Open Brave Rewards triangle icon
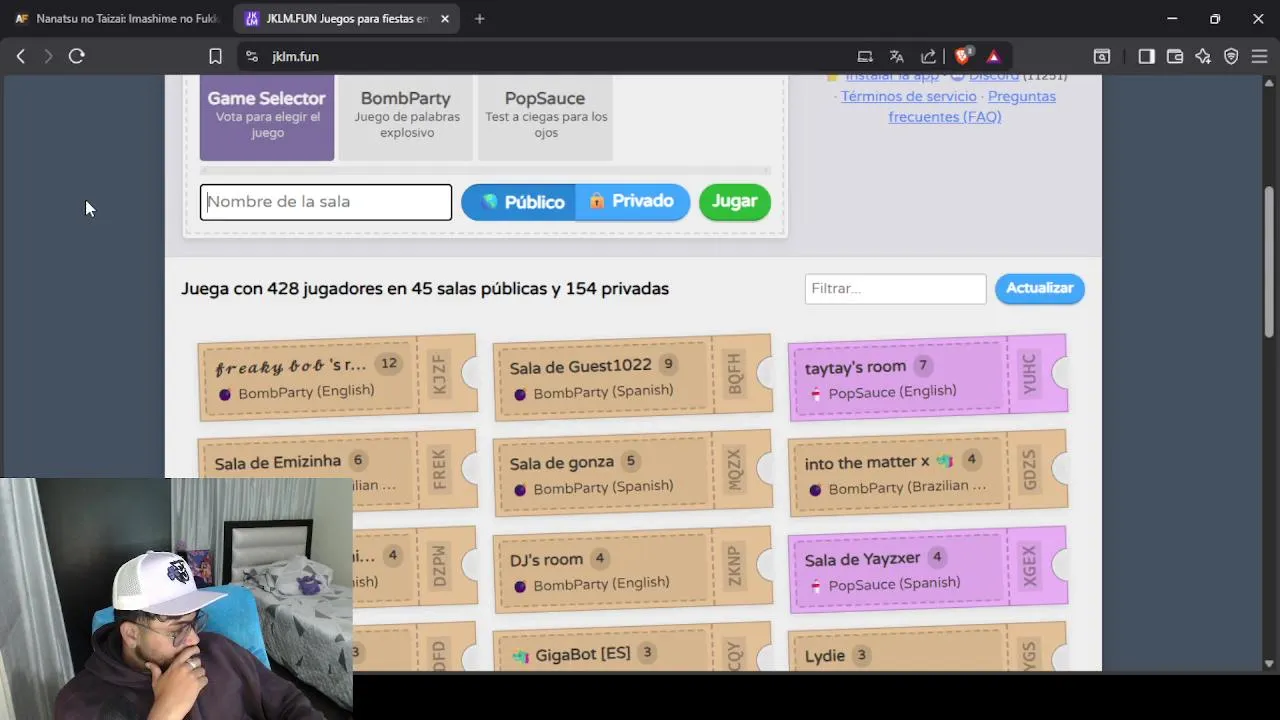The height and width of the screenshot is (720, 1280). 993,57
